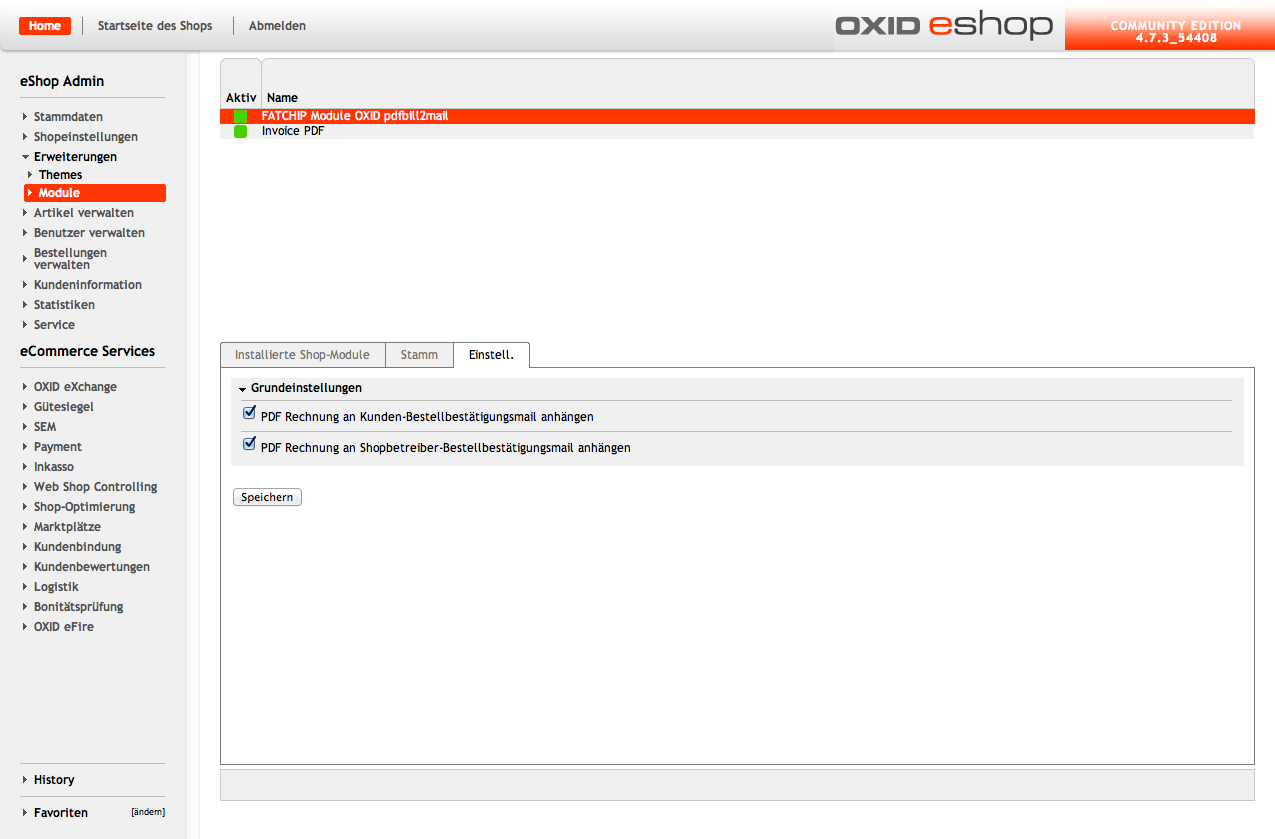
Task: Open the Installierte Shop-Module tab
Action: click(x=302, y=355)
